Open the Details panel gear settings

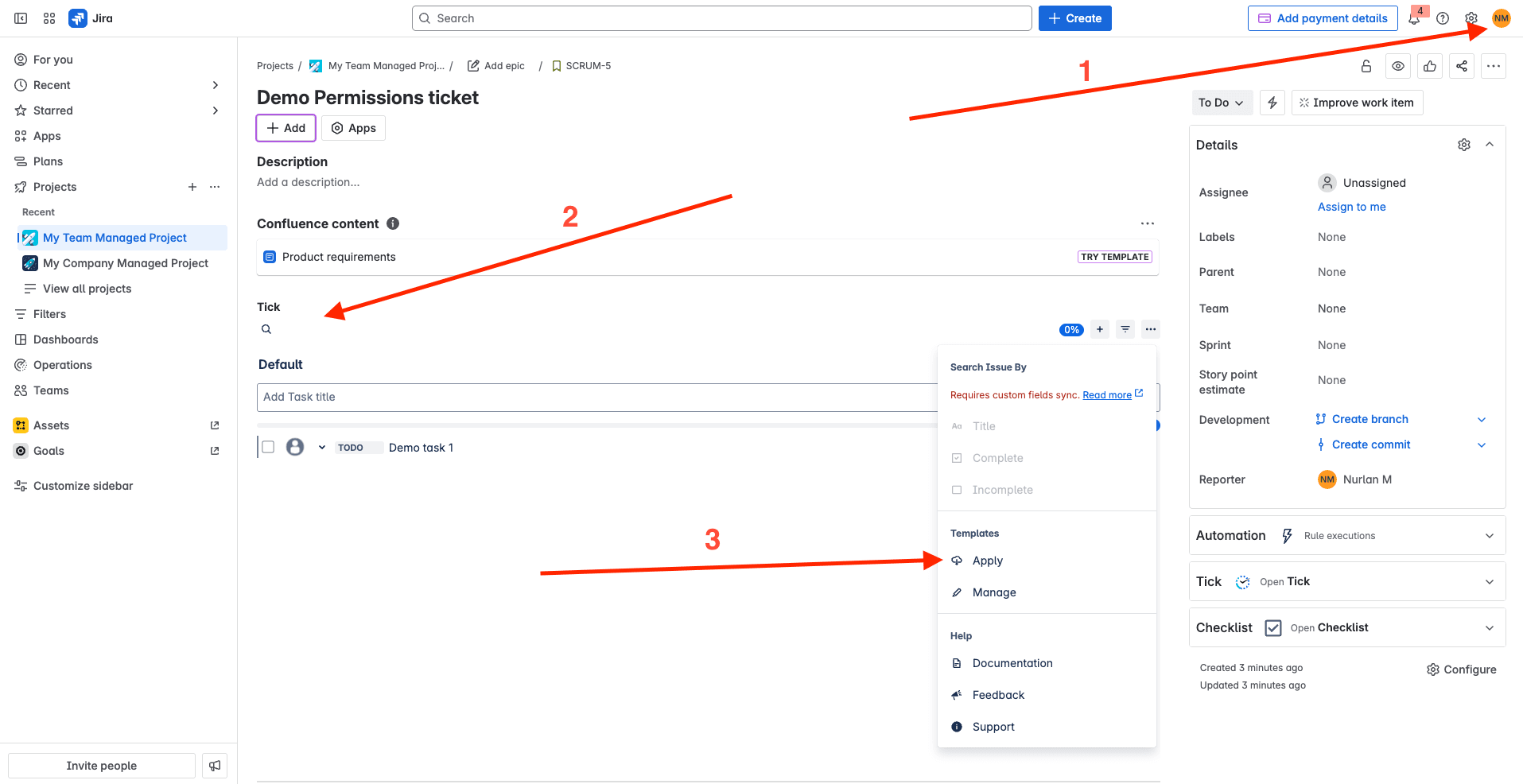[1464, 145]
